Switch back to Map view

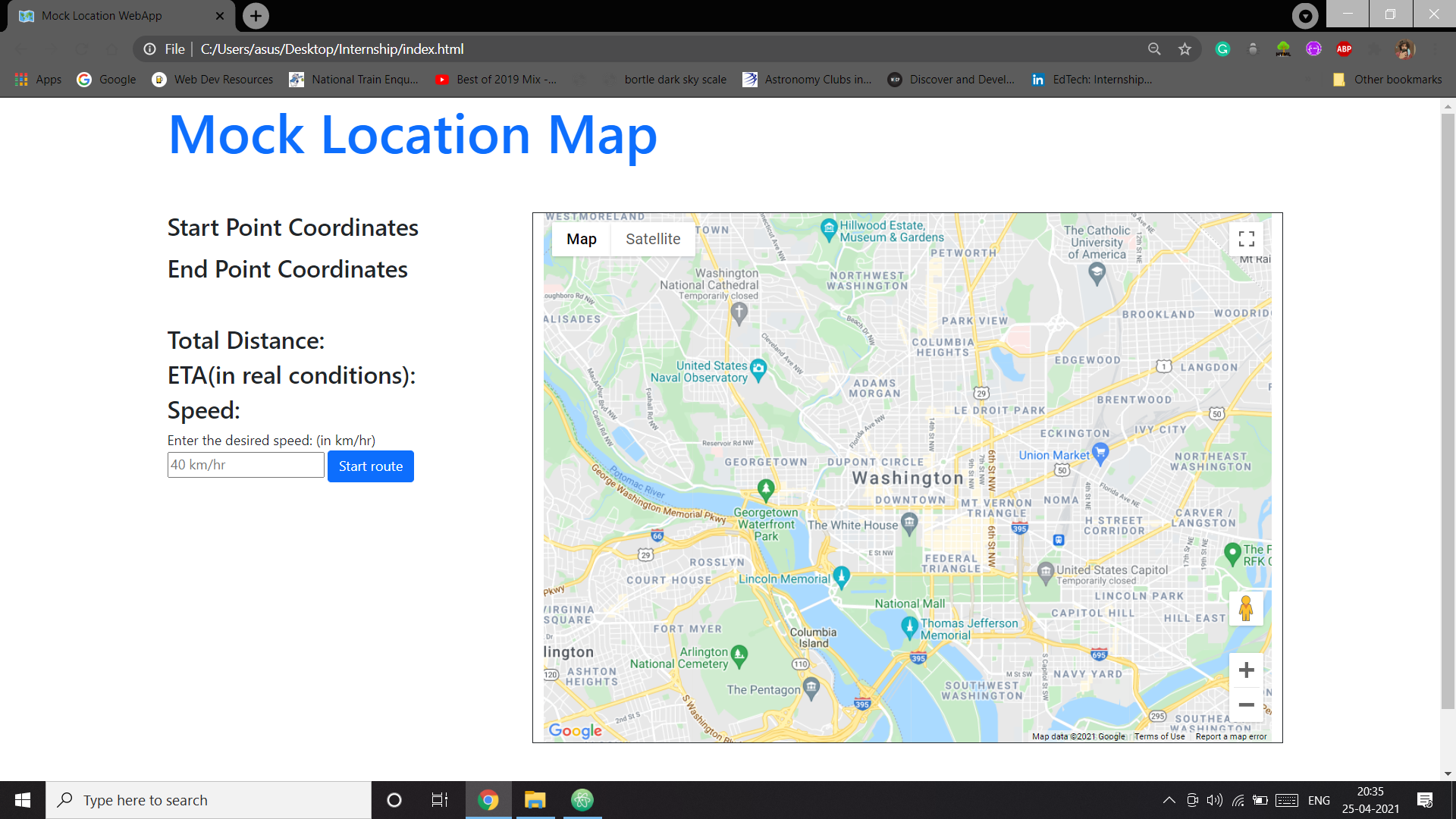click(x=581, y=239)
